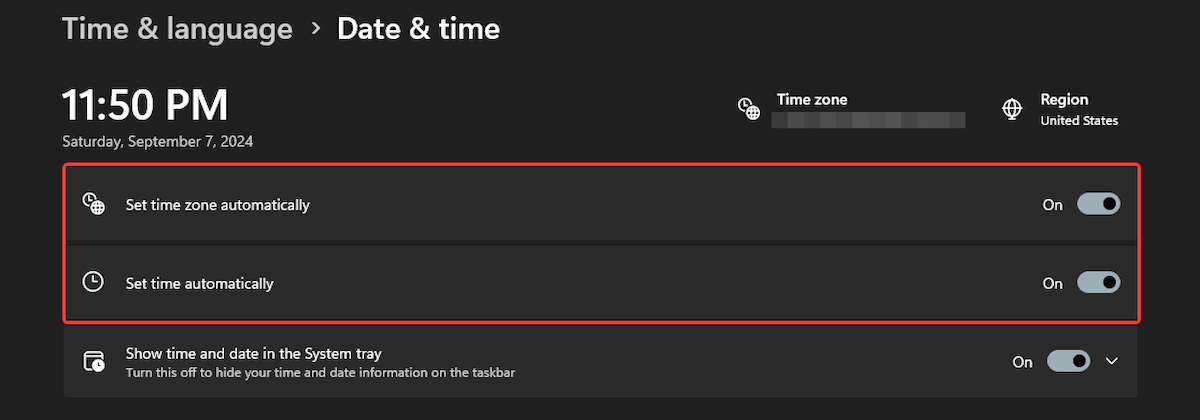Click the breadcrumb chevron separator arrow
The height and width of the screenshot is (420, 1200).
316,29
